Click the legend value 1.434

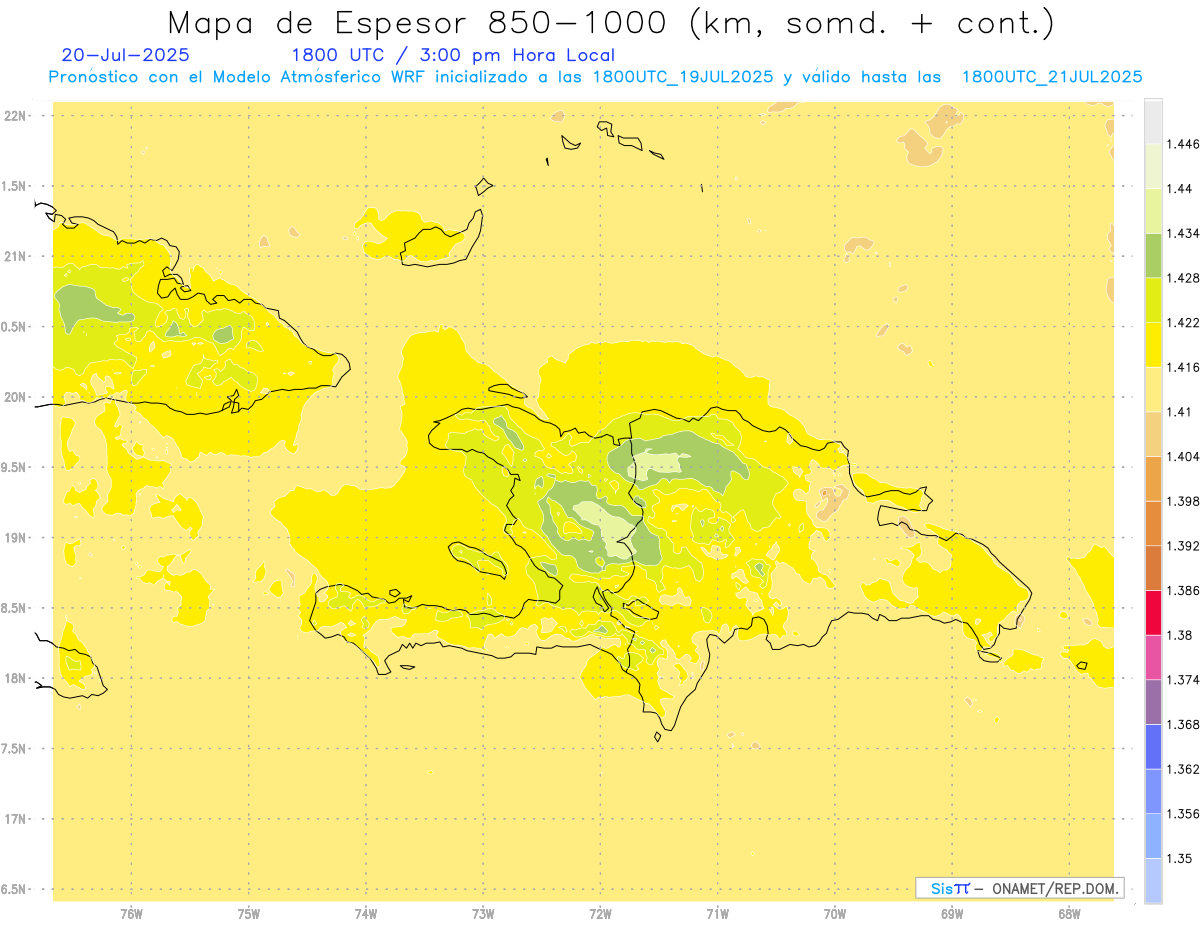tap(1183, 233)
